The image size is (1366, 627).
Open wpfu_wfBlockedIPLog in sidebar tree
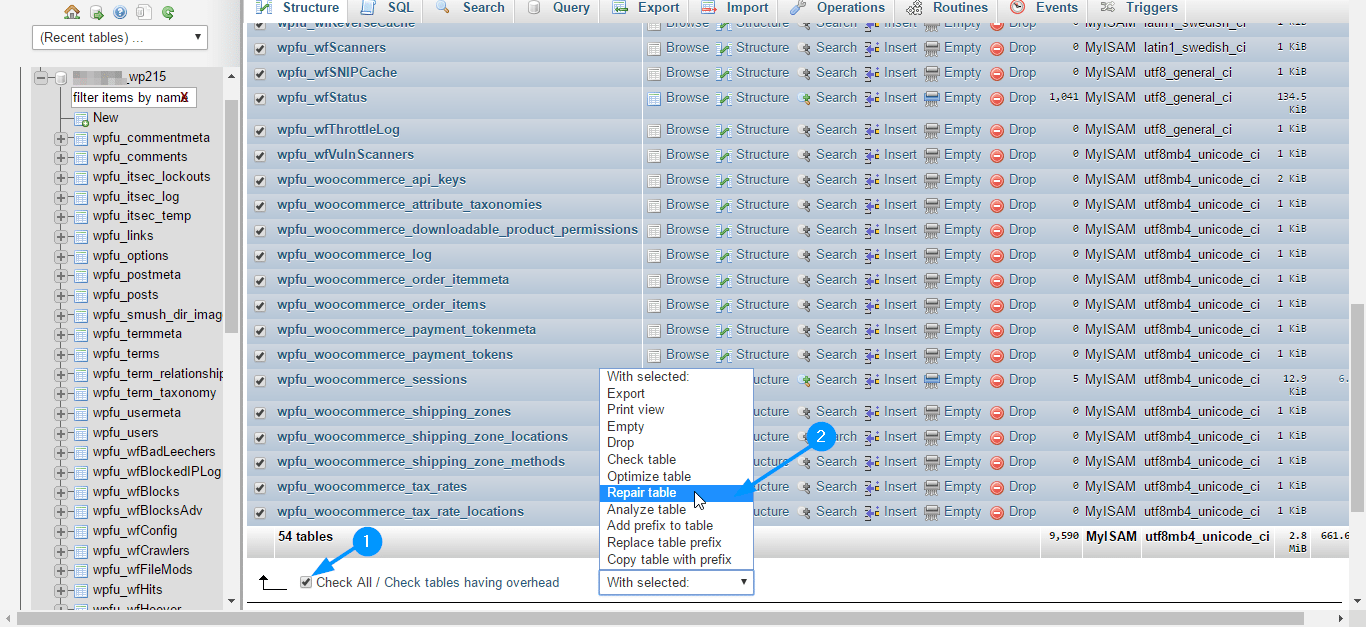point(157,472)
